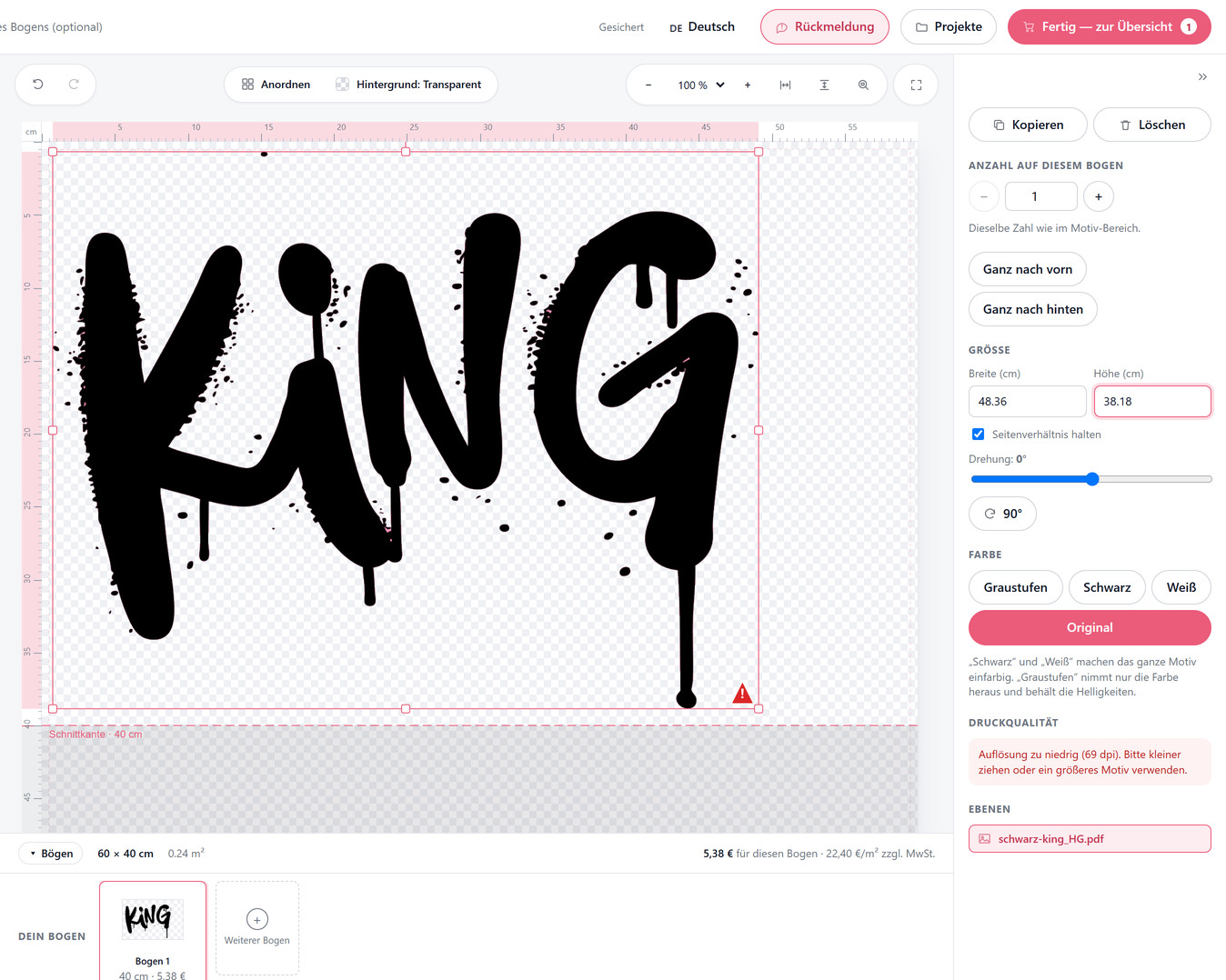Screen dimensions: 1226x980
Task: Adjust the Drehung rotation slider
Action: [1091, 479]
